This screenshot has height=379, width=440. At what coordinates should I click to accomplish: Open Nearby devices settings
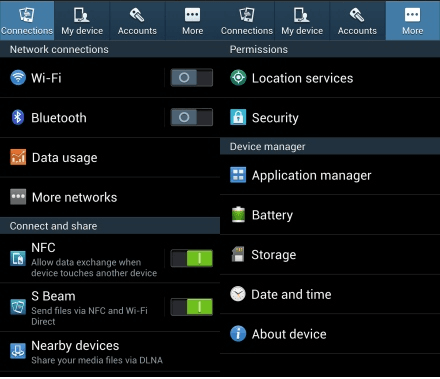(110, 352)
